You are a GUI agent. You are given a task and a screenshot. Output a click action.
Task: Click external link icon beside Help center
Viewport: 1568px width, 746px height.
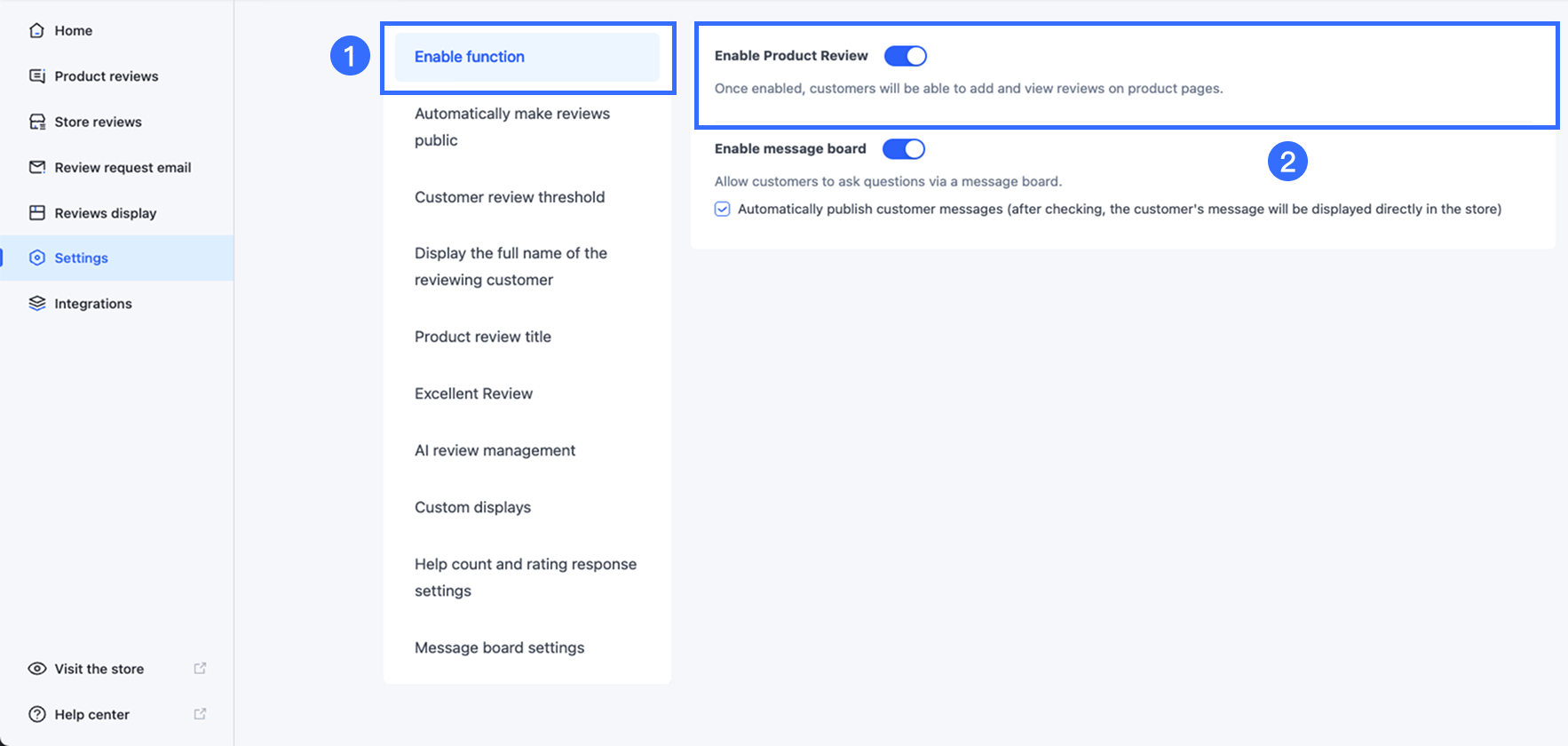pyautogui.click(x=200, y=713)
